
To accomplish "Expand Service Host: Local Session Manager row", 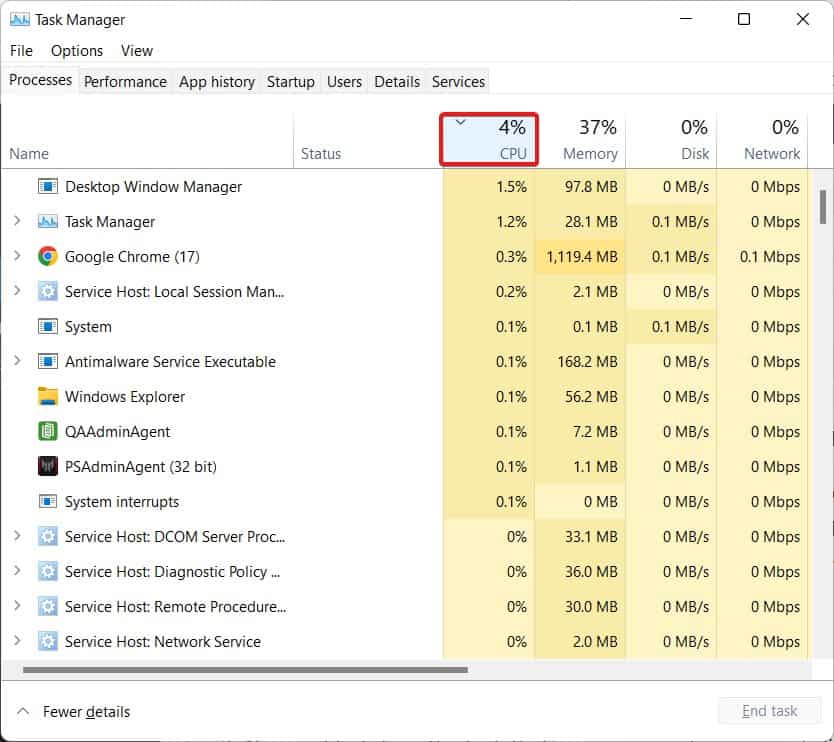I will 17,291.
